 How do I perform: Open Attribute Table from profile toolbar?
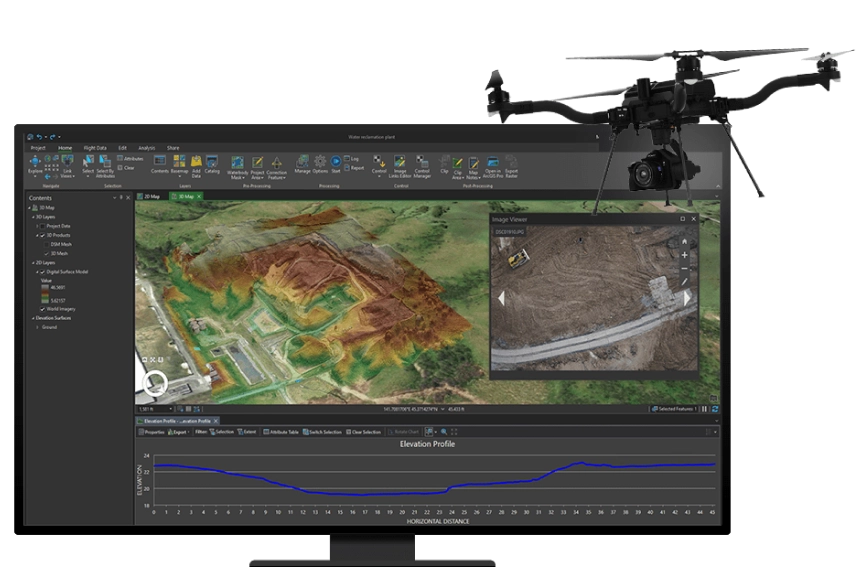(x=283, y=432)
